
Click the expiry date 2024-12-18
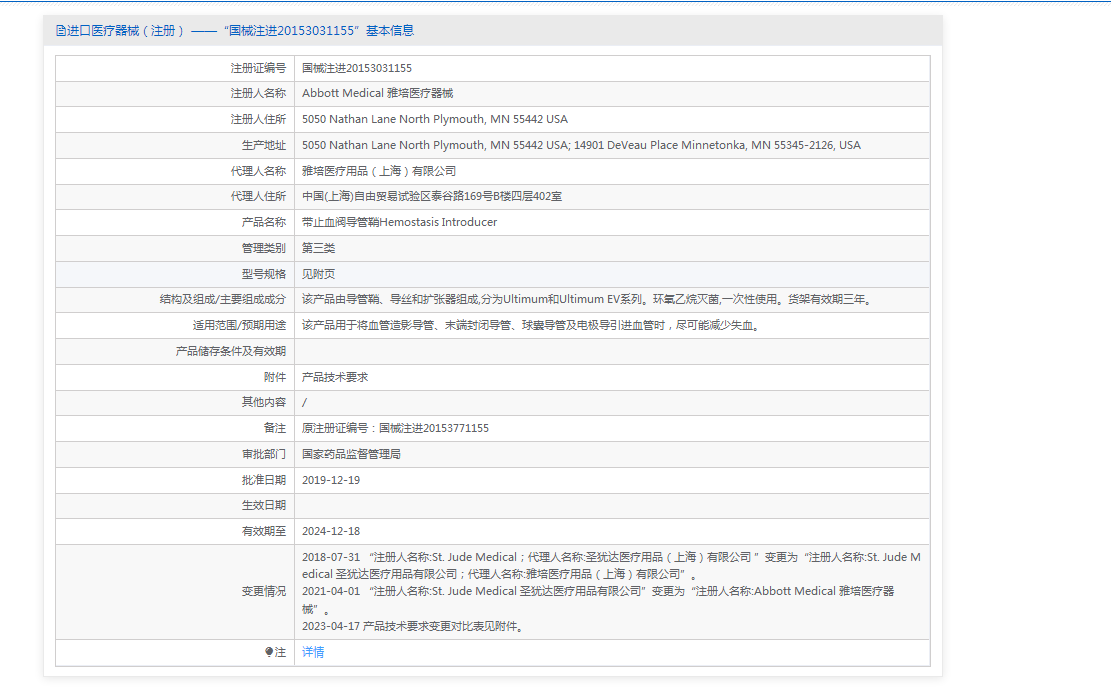[331, 531]
